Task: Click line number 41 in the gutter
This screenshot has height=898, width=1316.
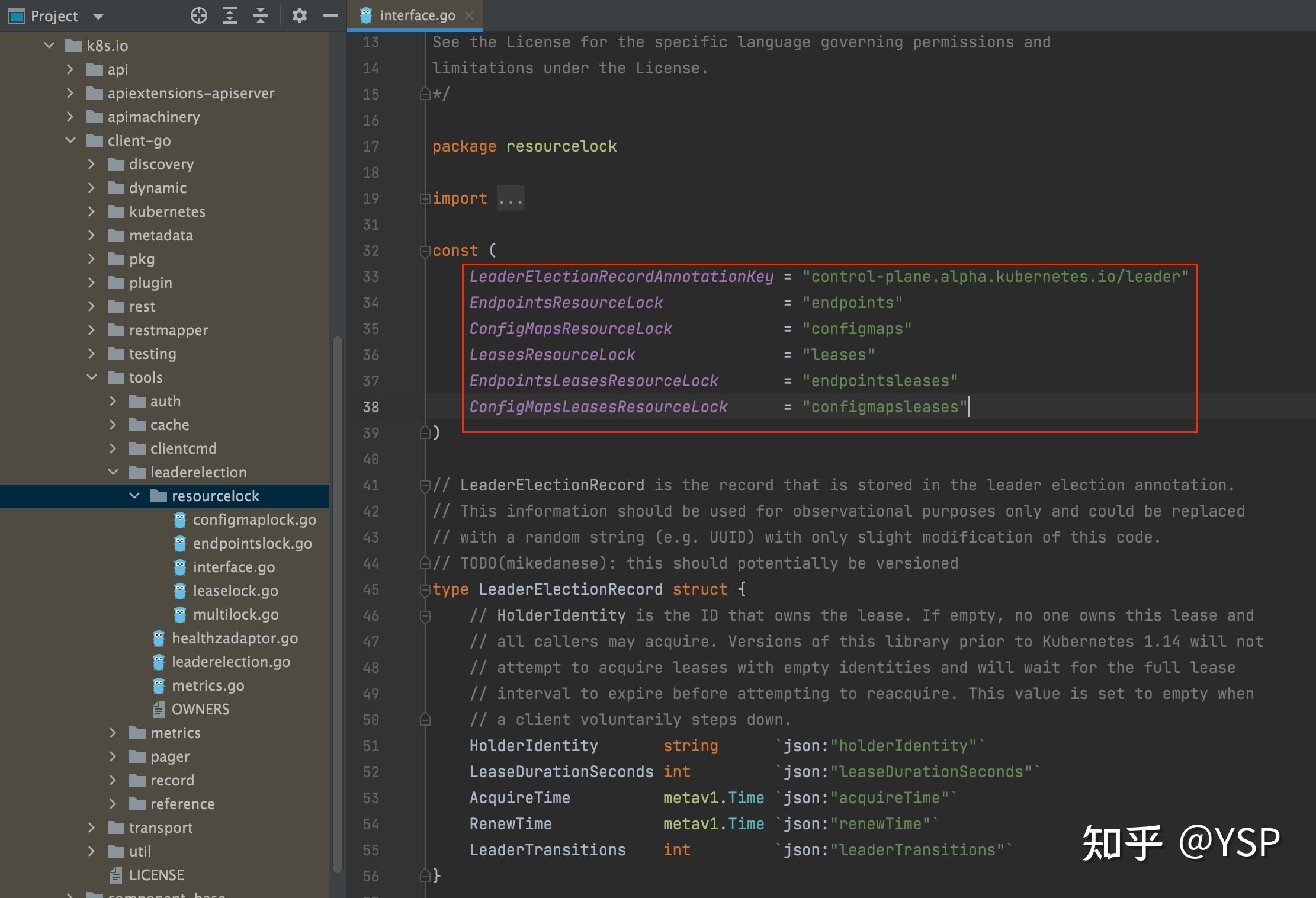Action: point(371,486)
